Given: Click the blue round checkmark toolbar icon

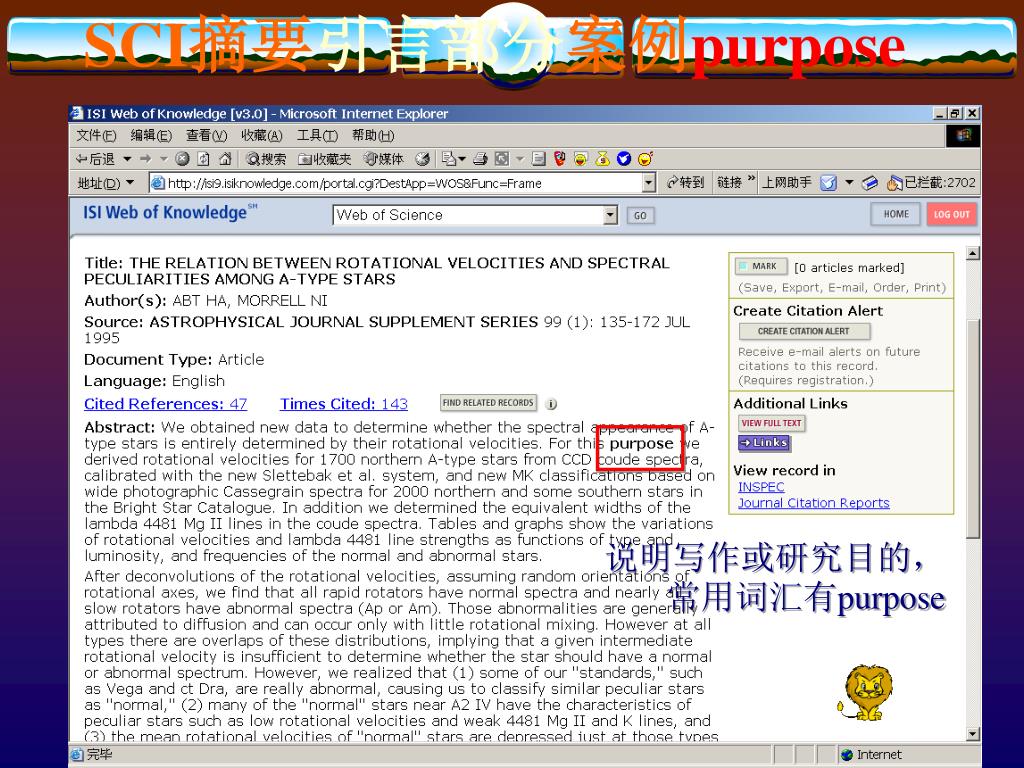Looking at the screenshot, I should [624, 159].
